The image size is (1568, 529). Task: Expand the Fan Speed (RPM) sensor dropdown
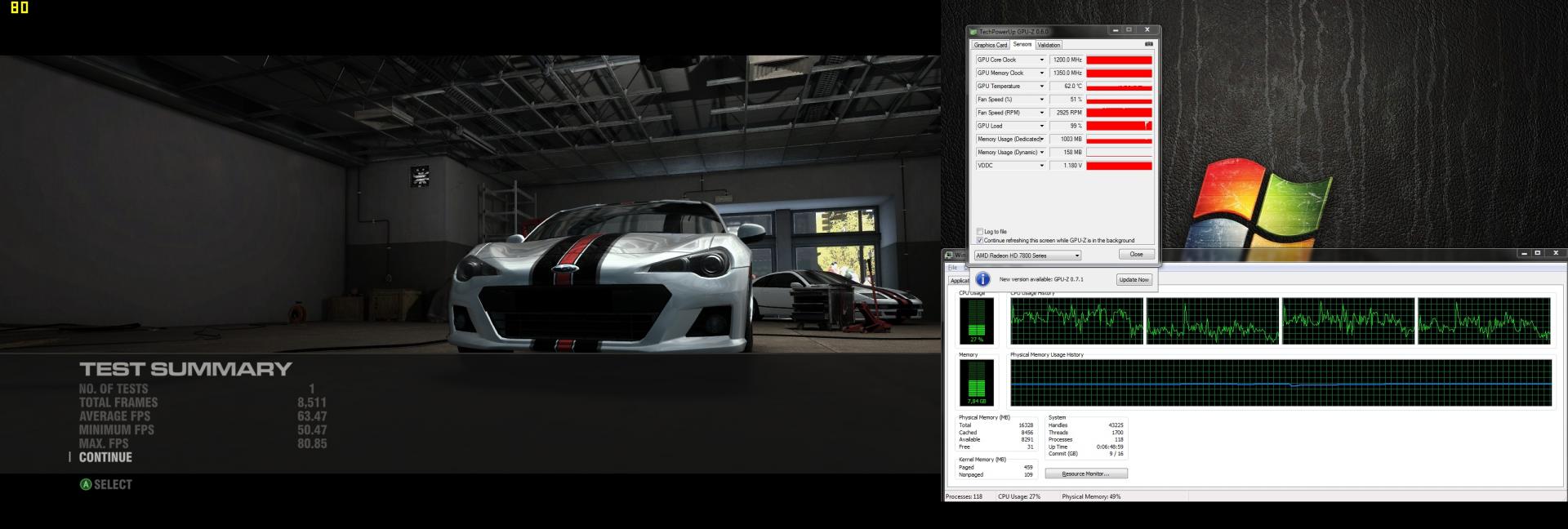[x=1041, y=113]
